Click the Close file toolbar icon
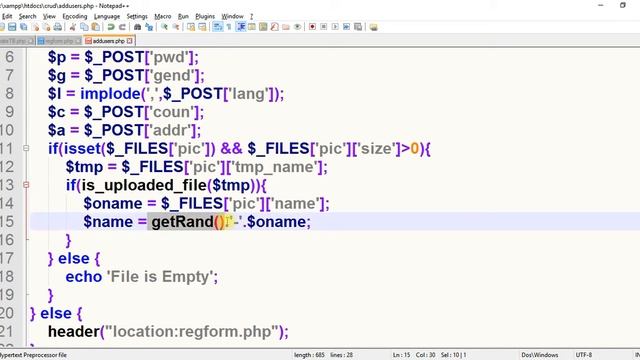 pyautogui.click(x=36, y=27)
